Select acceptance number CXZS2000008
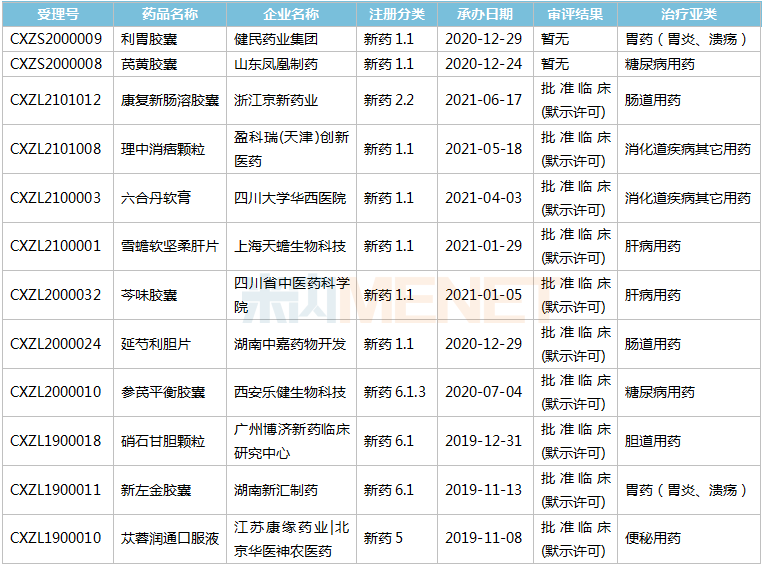The height and width of the screenshot is (566, 763). tap(56, 64)
